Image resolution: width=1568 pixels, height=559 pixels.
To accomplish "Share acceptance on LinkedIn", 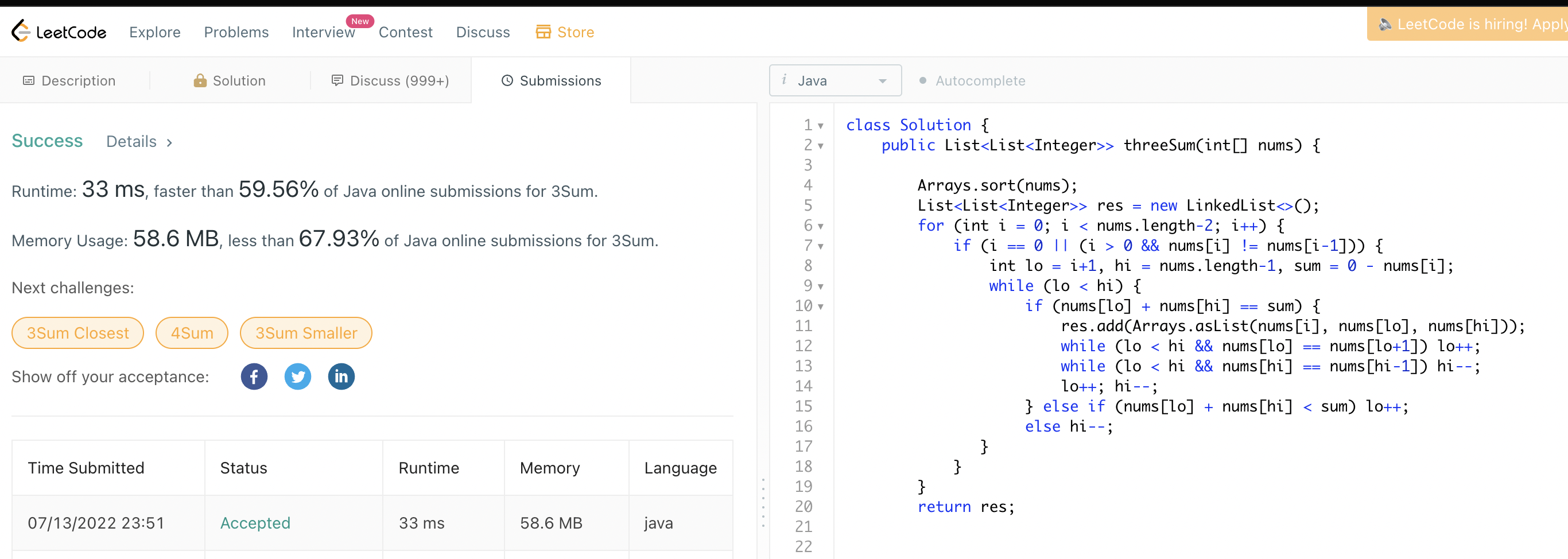I will [x=341, y=376].
